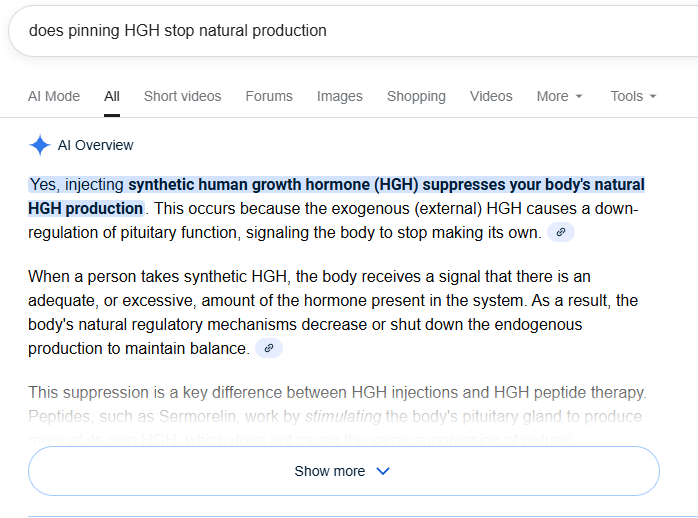Open the Forums tab
This screenshot has height=518, width=698.
(269, 96)
